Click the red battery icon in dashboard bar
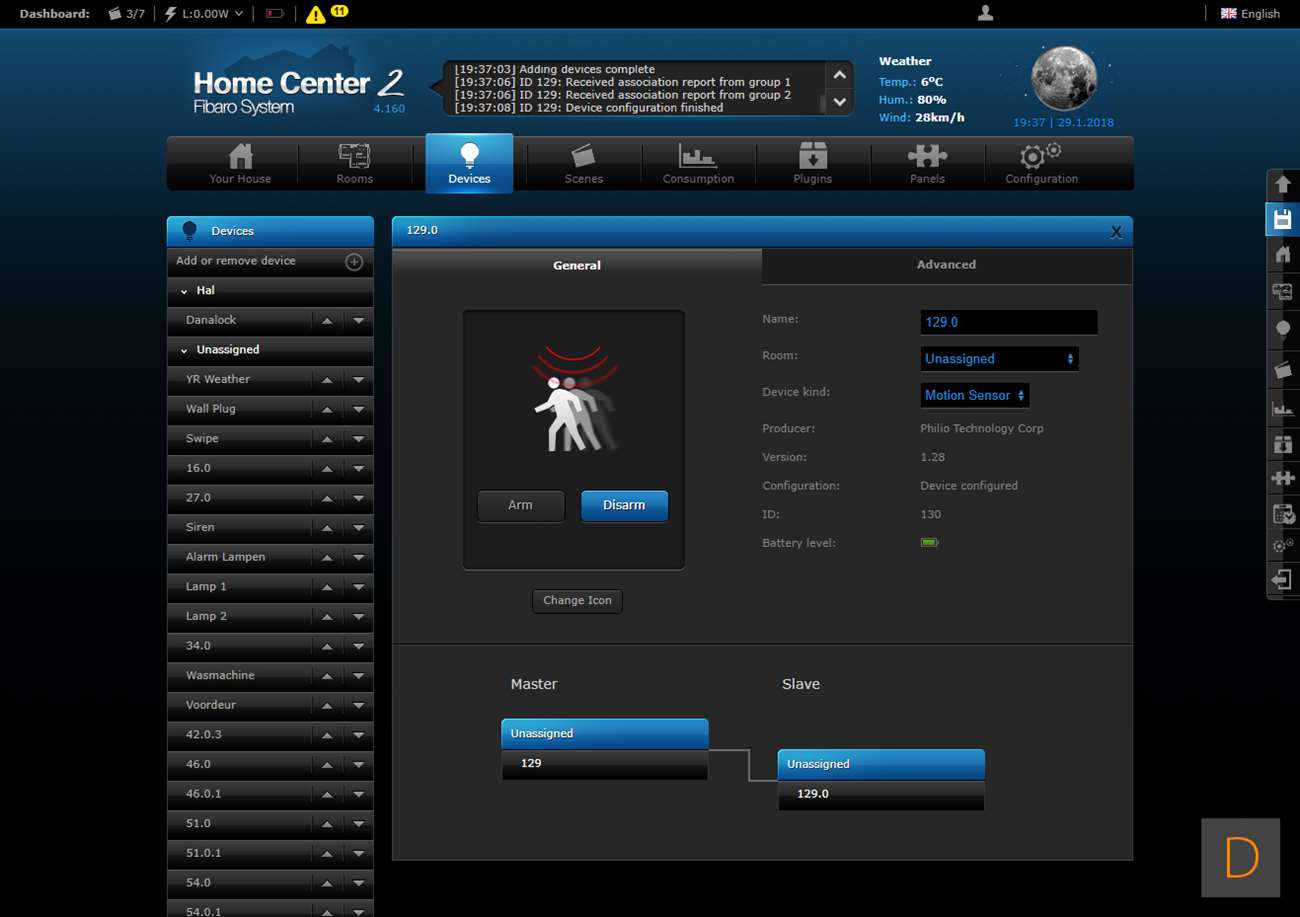This screenshot has width=1300, height=917. click(275, 14)
